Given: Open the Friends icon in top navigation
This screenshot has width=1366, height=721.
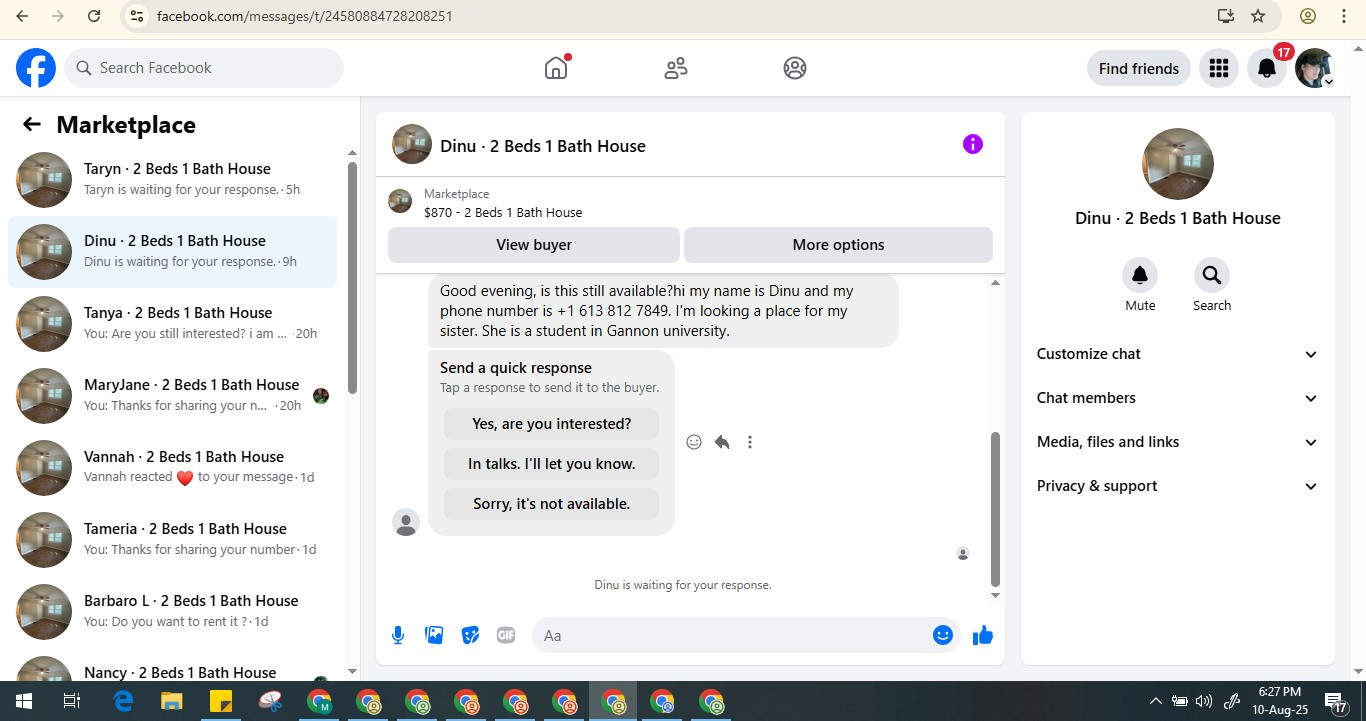Looking at the screenshot, I should pos(676,68).
